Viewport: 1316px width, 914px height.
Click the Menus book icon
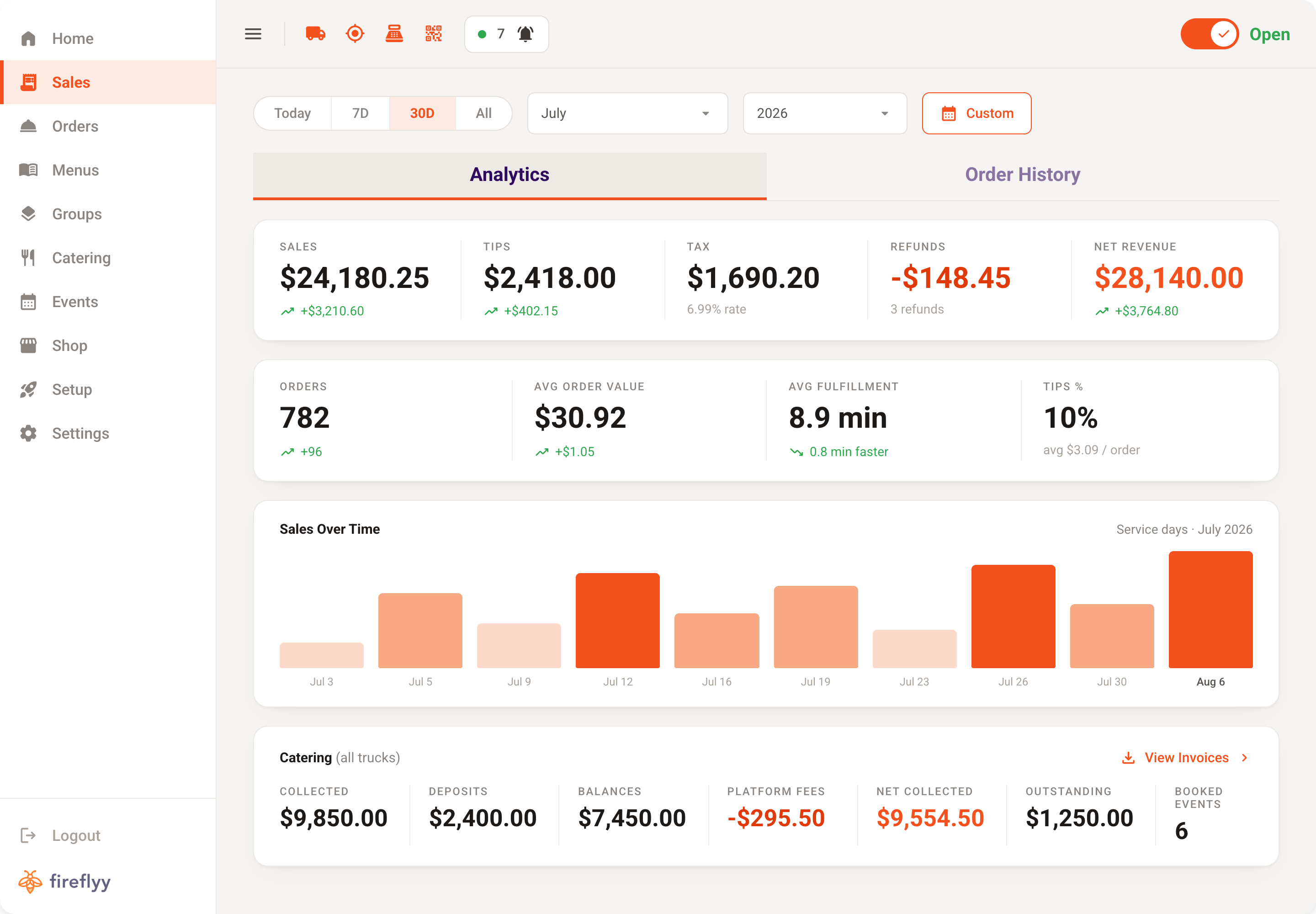coord(28,170)
